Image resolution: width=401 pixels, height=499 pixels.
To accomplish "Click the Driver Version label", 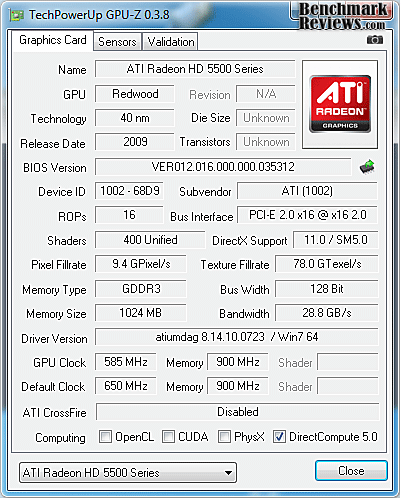I will click(x=54, y=339).
